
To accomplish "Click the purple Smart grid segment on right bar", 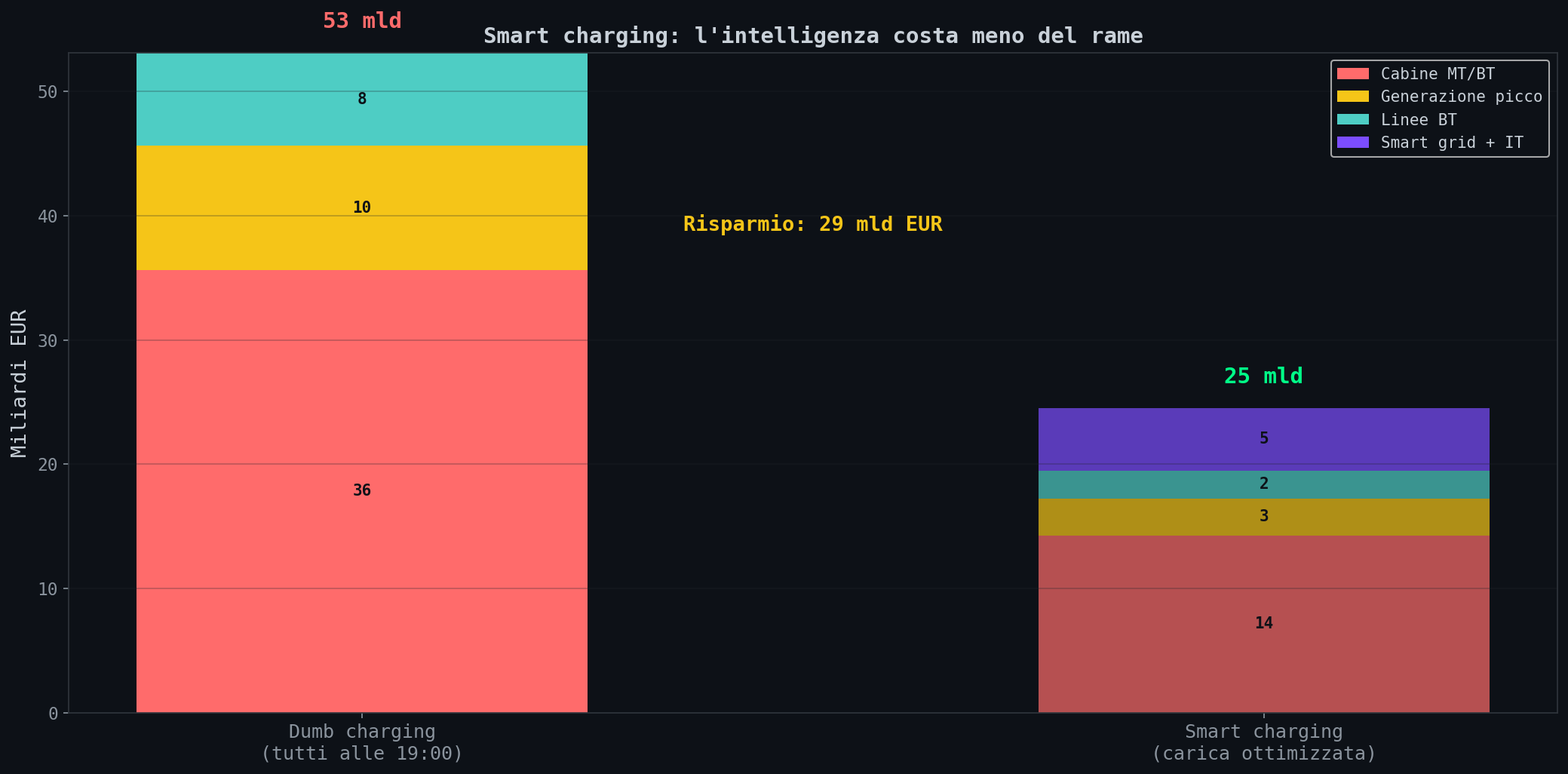I will point(1263,438).
